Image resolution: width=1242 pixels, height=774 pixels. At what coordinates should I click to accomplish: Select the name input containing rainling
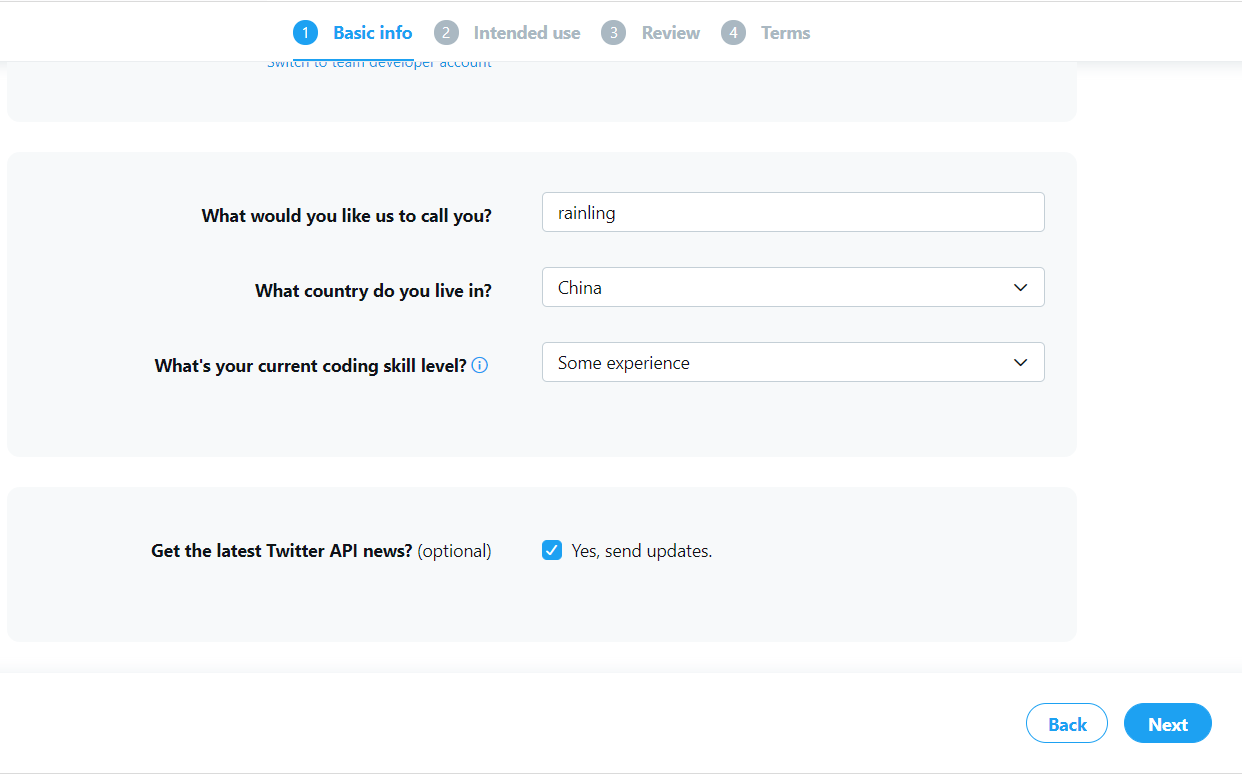tap(793, 212)
